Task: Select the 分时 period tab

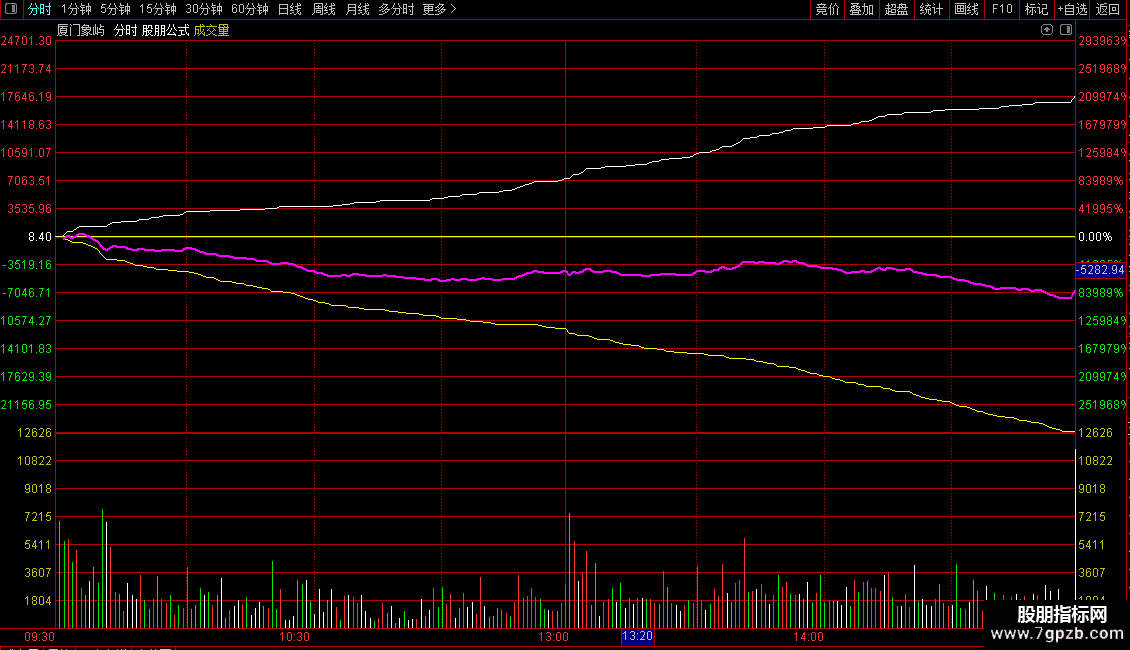Action: pyautogui.click(x=40, y=9)
